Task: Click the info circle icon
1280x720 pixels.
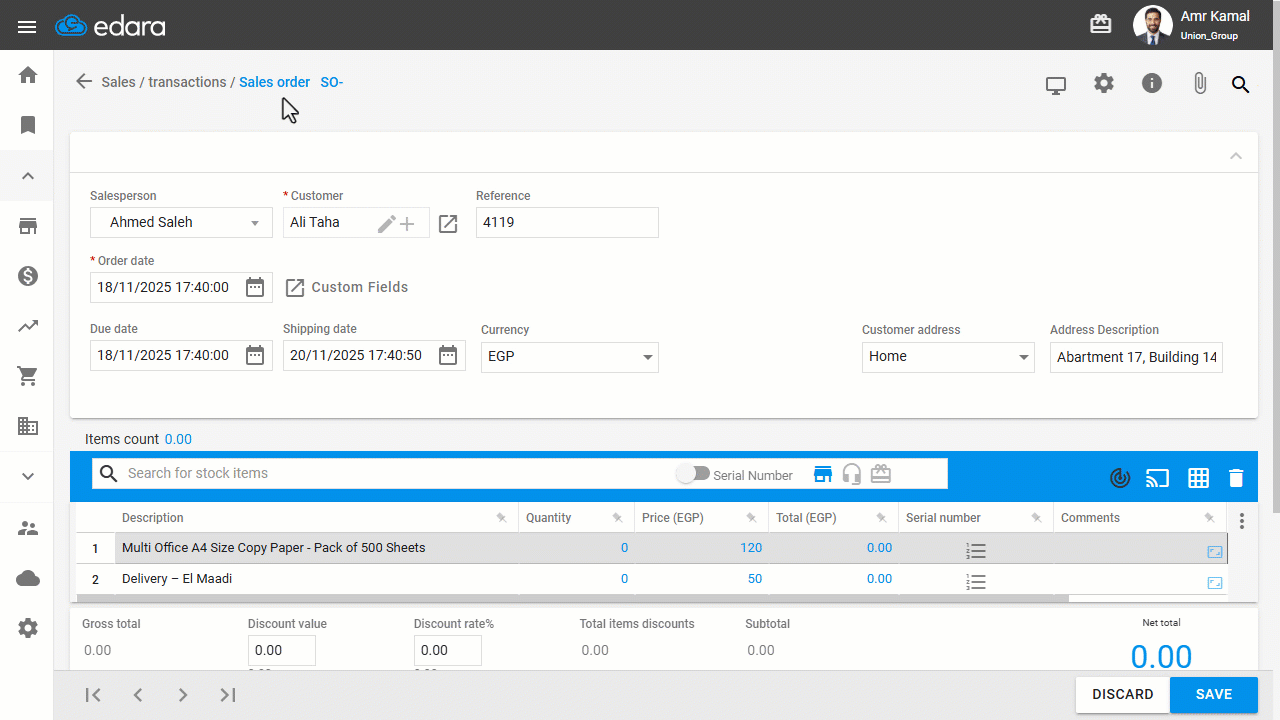Action: (1152, 84)
